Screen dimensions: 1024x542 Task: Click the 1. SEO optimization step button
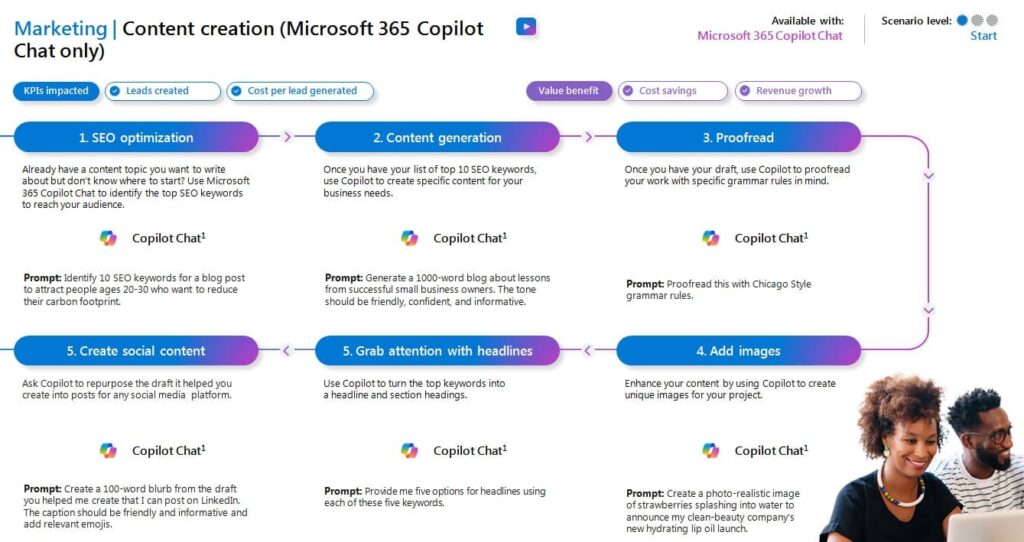coord(136,137)
